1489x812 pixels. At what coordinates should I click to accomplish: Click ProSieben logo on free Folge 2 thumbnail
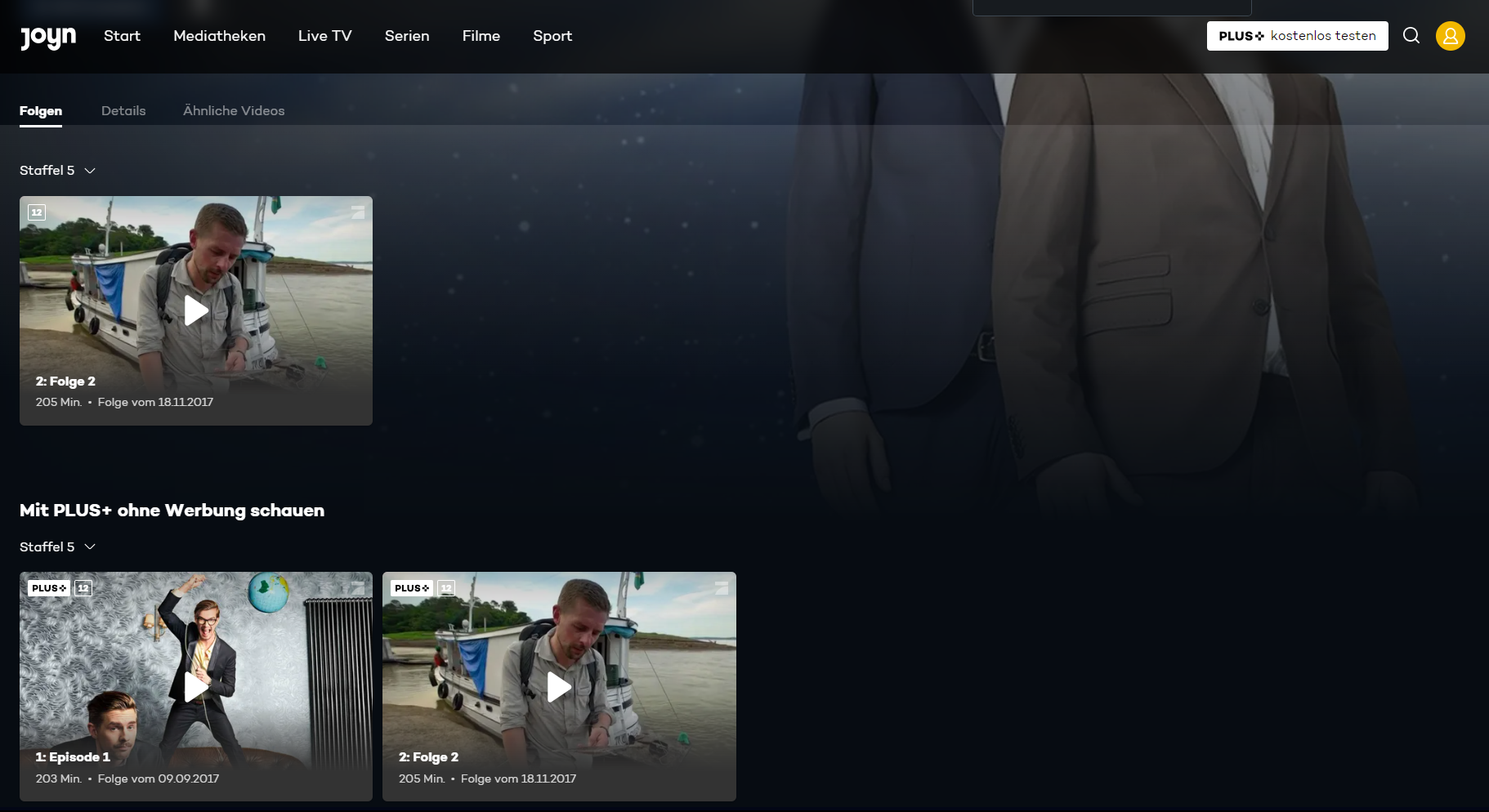pyautogui.click(x=358, y=212)
